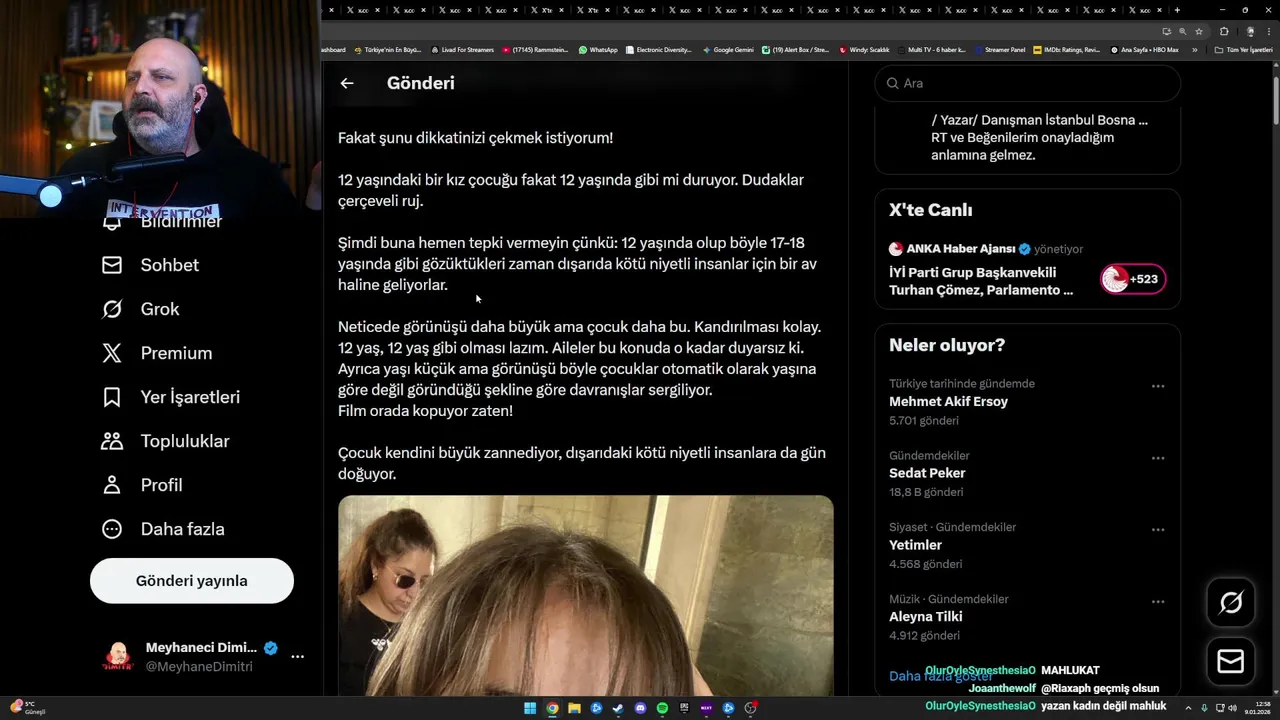Open Mehmet Akif Ersoy trend

click(948, 401)
